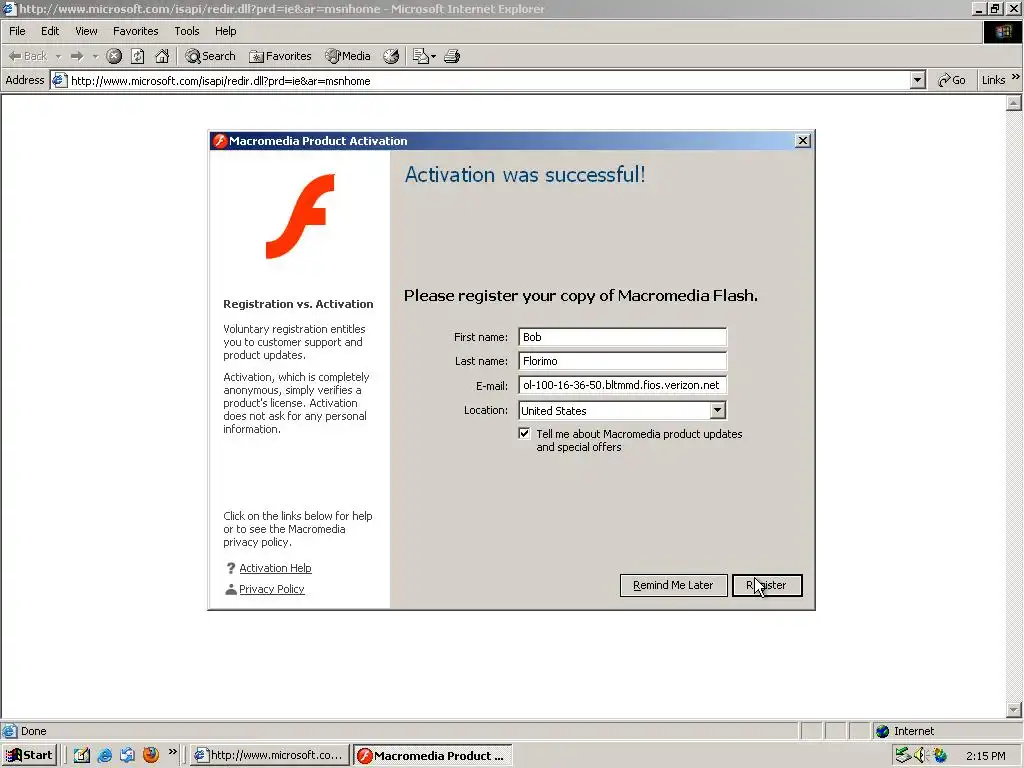Open the Activation Help link
1024x768 pixels.
(x=275, y=568)
